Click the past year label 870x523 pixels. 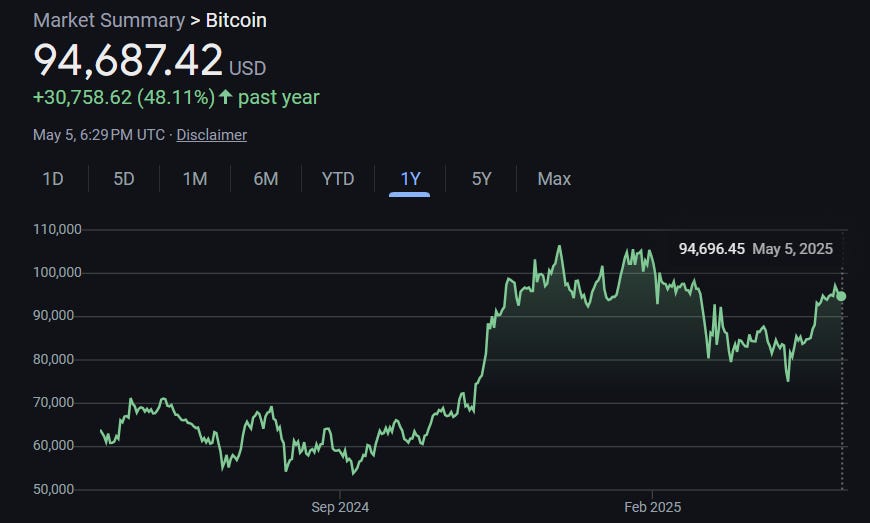[279, 98]
